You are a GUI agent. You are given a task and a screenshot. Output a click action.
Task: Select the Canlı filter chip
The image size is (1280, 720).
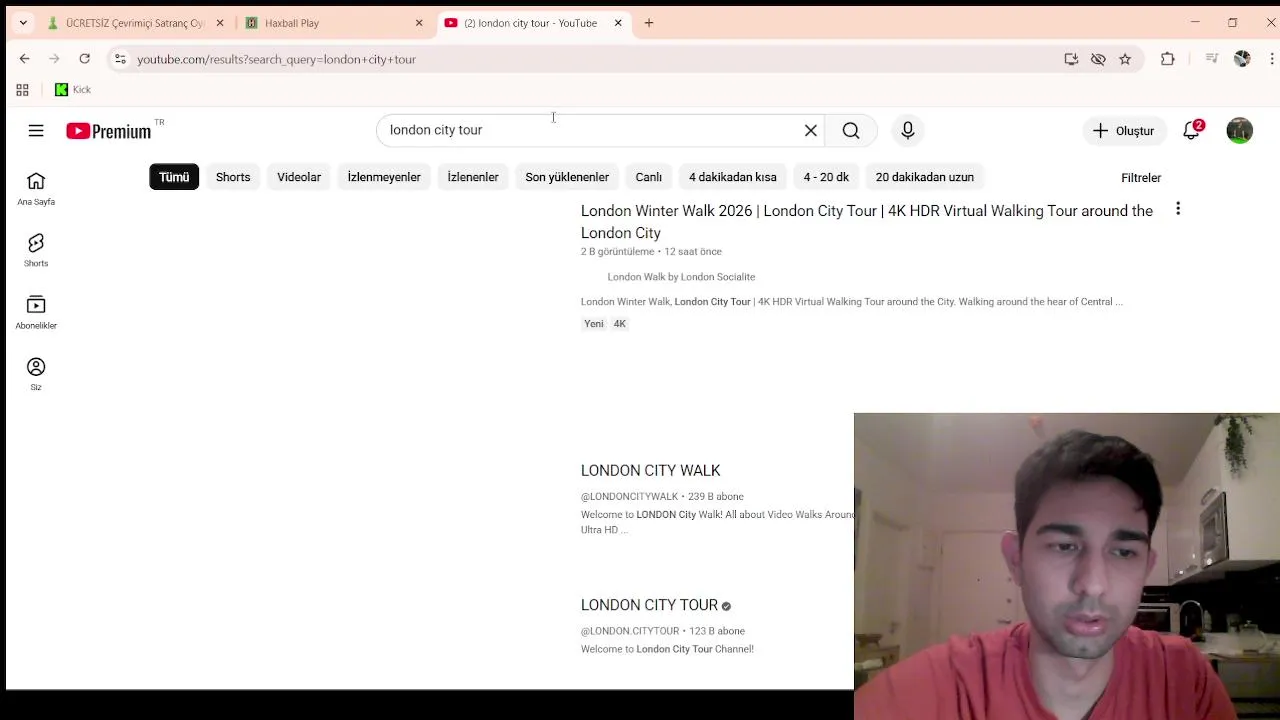coord(649,177)
